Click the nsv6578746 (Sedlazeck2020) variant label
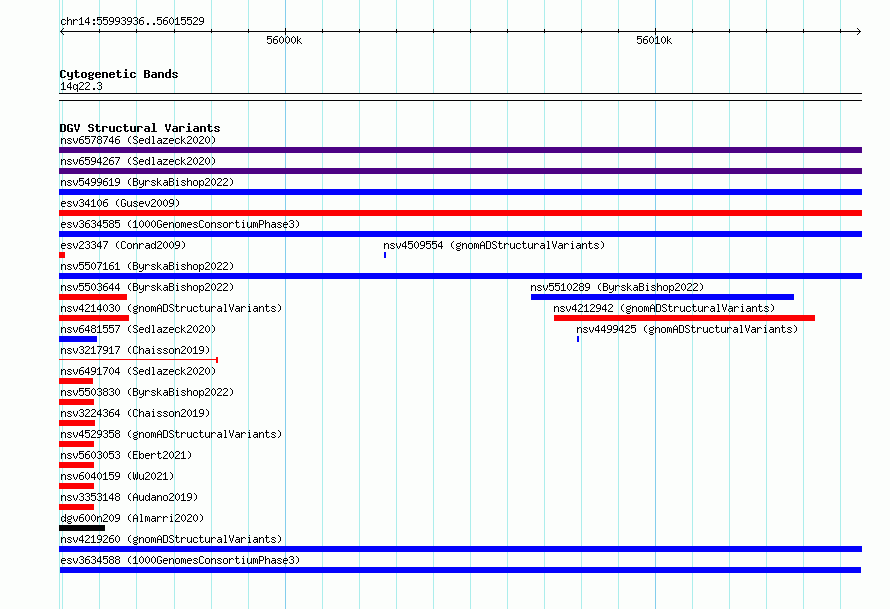The width and height of the screenshot is (890, 609). coord(138,140)
